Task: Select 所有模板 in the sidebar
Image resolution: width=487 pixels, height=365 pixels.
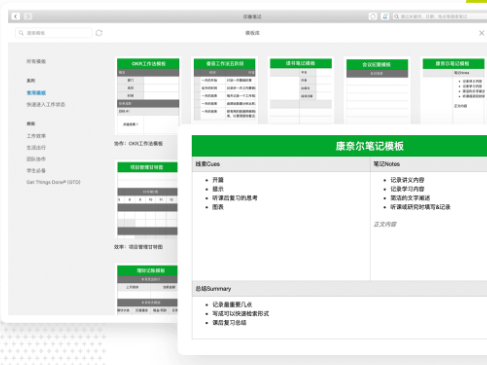Action: pyautogui.click(x=36, y=61)
